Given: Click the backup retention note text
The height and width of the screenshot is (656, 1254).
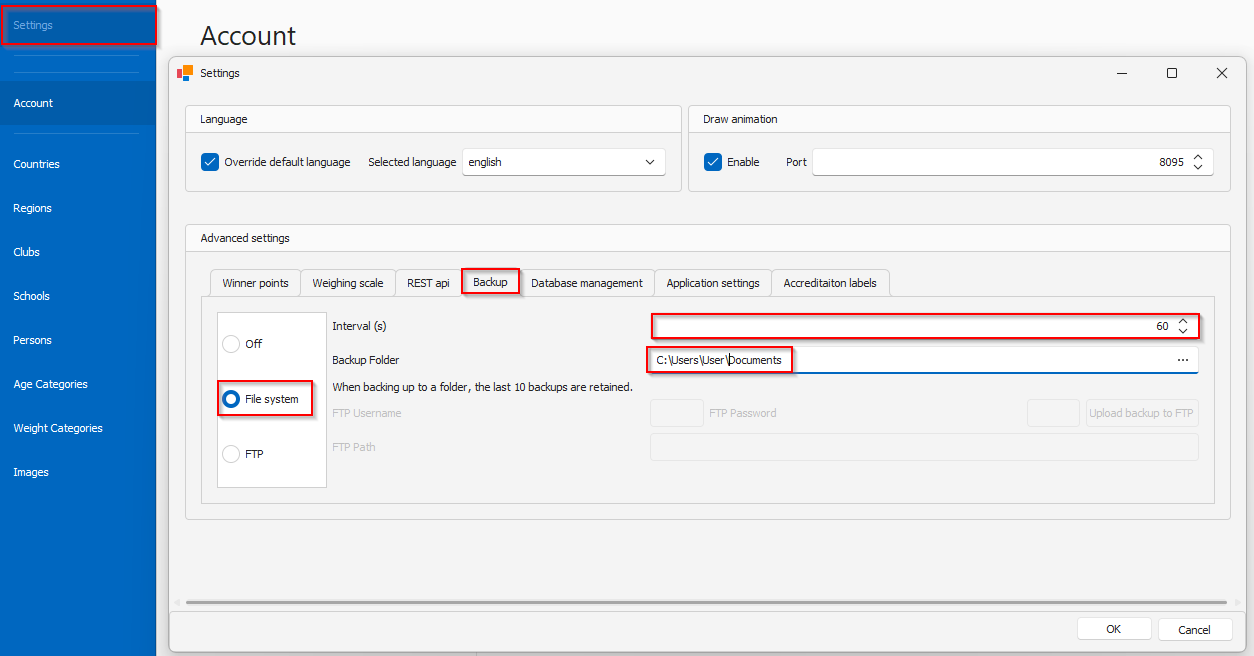Looking at the screenshot, I should [x=482, y=387].
